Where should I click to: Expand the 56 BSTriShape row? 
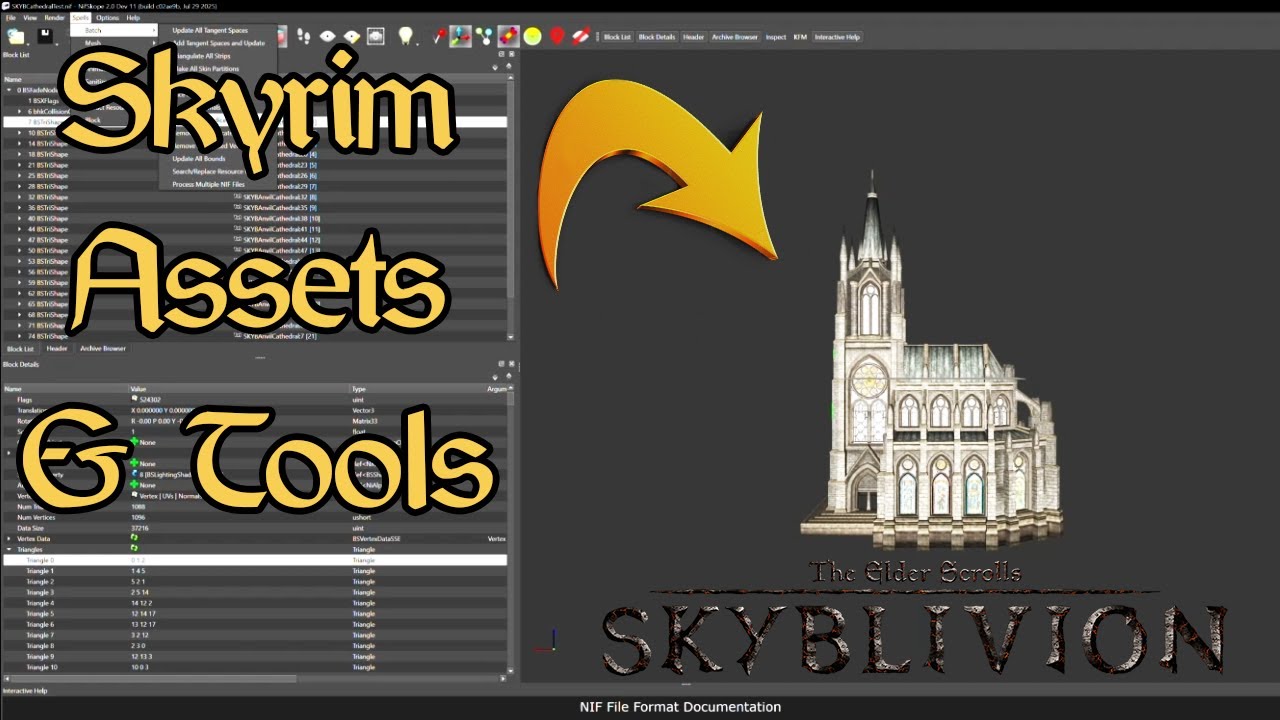(x=20, y=272)
